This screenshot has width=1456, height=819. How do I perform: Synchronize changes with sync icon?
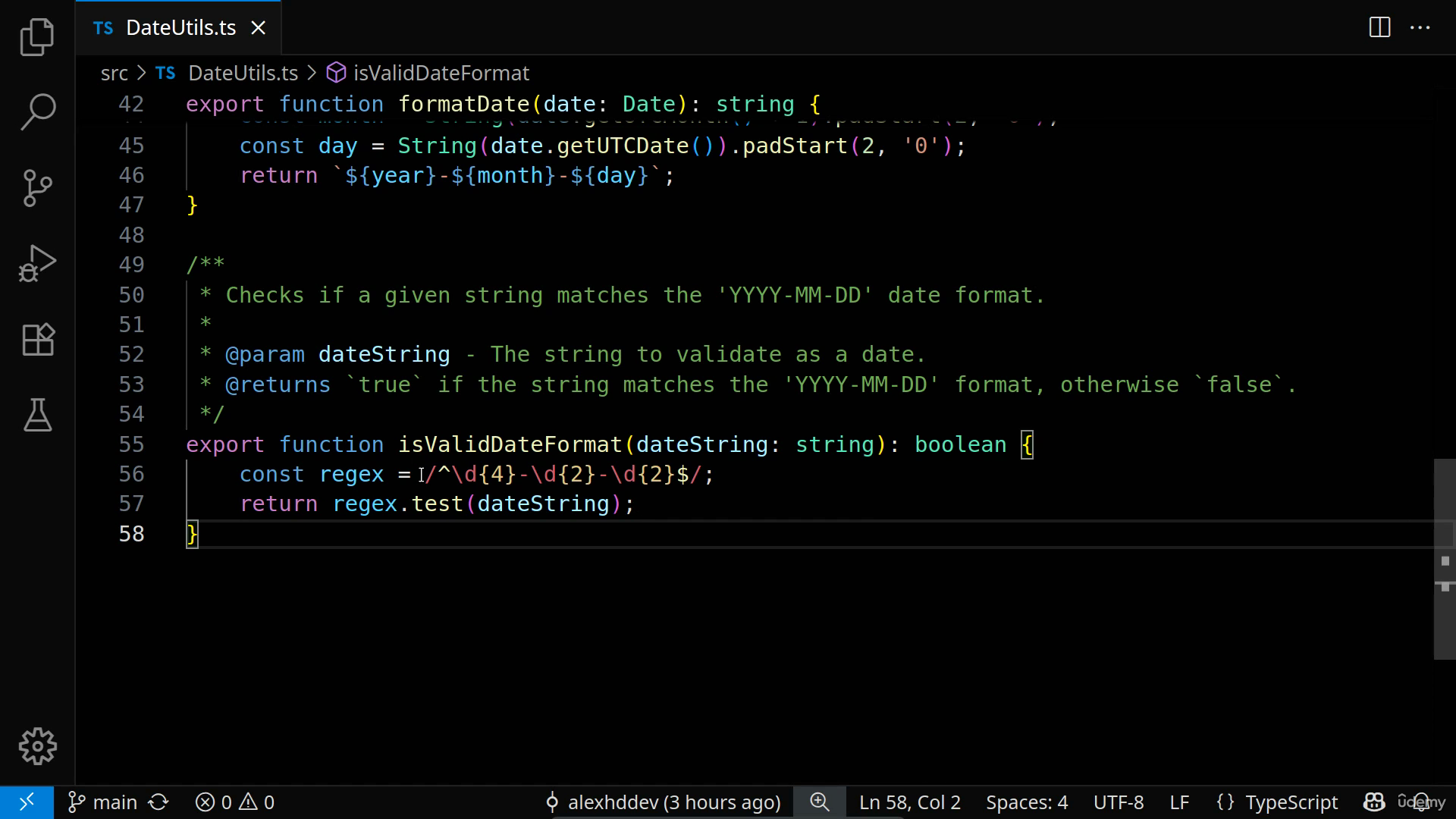[x=158, y=802]
